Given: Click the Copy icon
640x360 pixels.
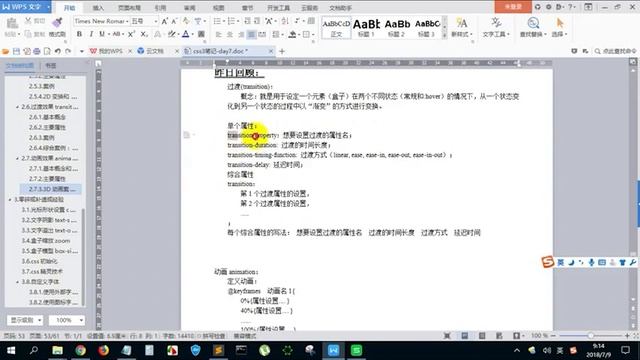Looking at the screenshot, I should [28, 34].
